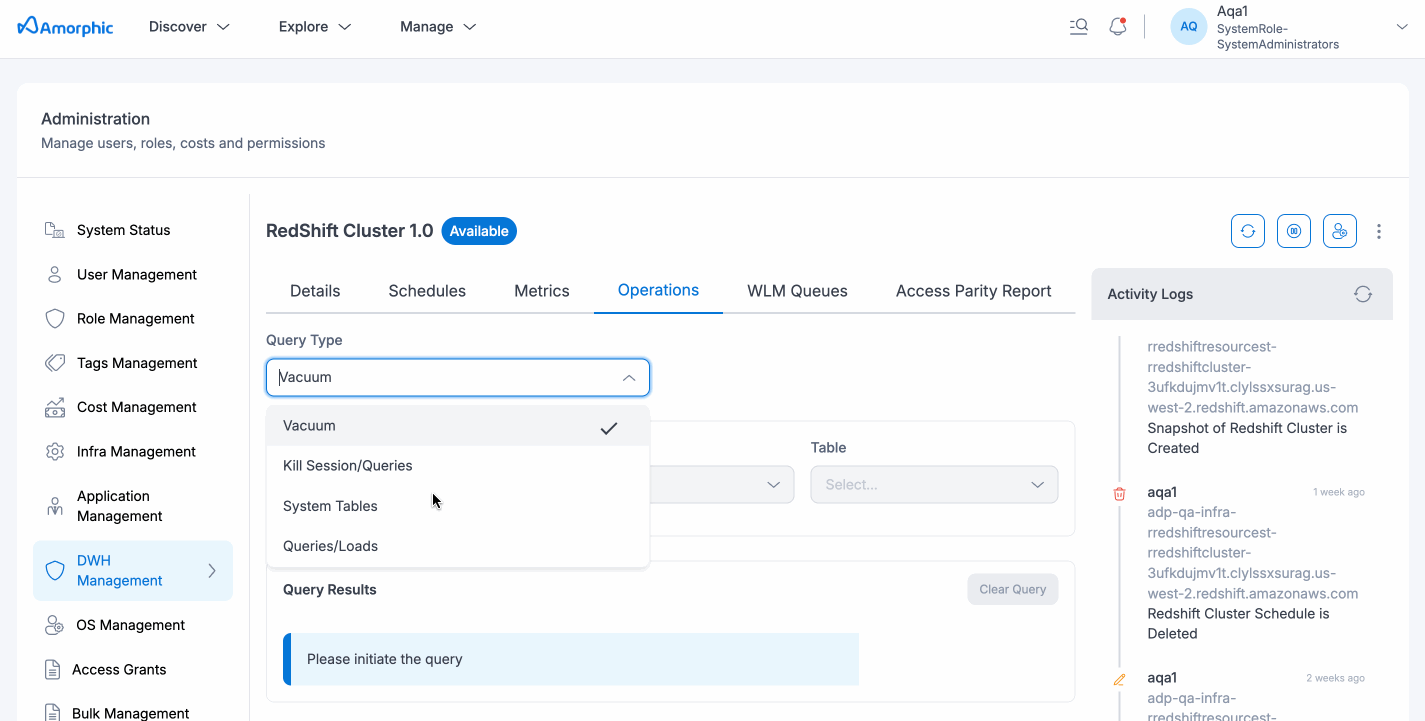Click the Amorphic logo
The height and width of the screenshot is (721, 1425).
point(66,27)
